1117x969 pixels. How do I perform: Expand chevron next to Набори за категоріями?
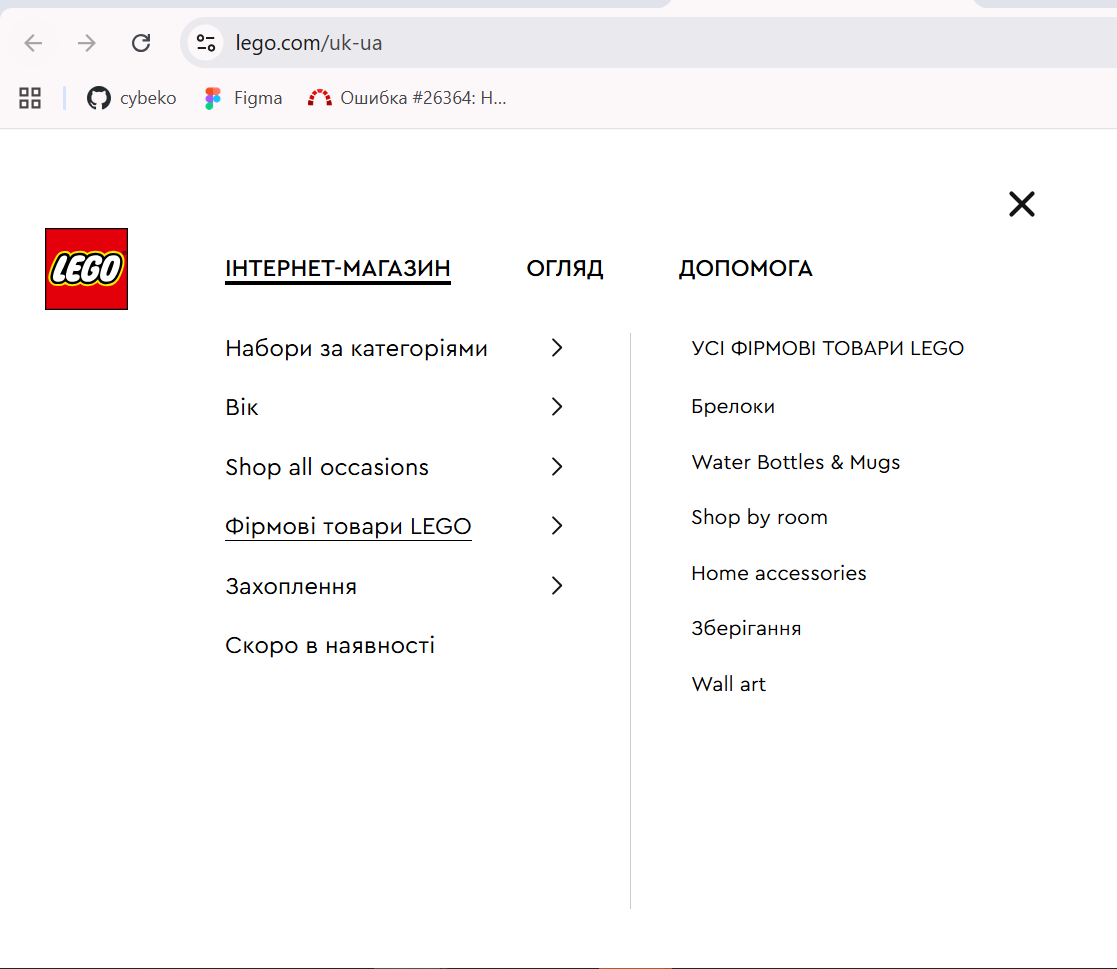click(x=557, y=348)
